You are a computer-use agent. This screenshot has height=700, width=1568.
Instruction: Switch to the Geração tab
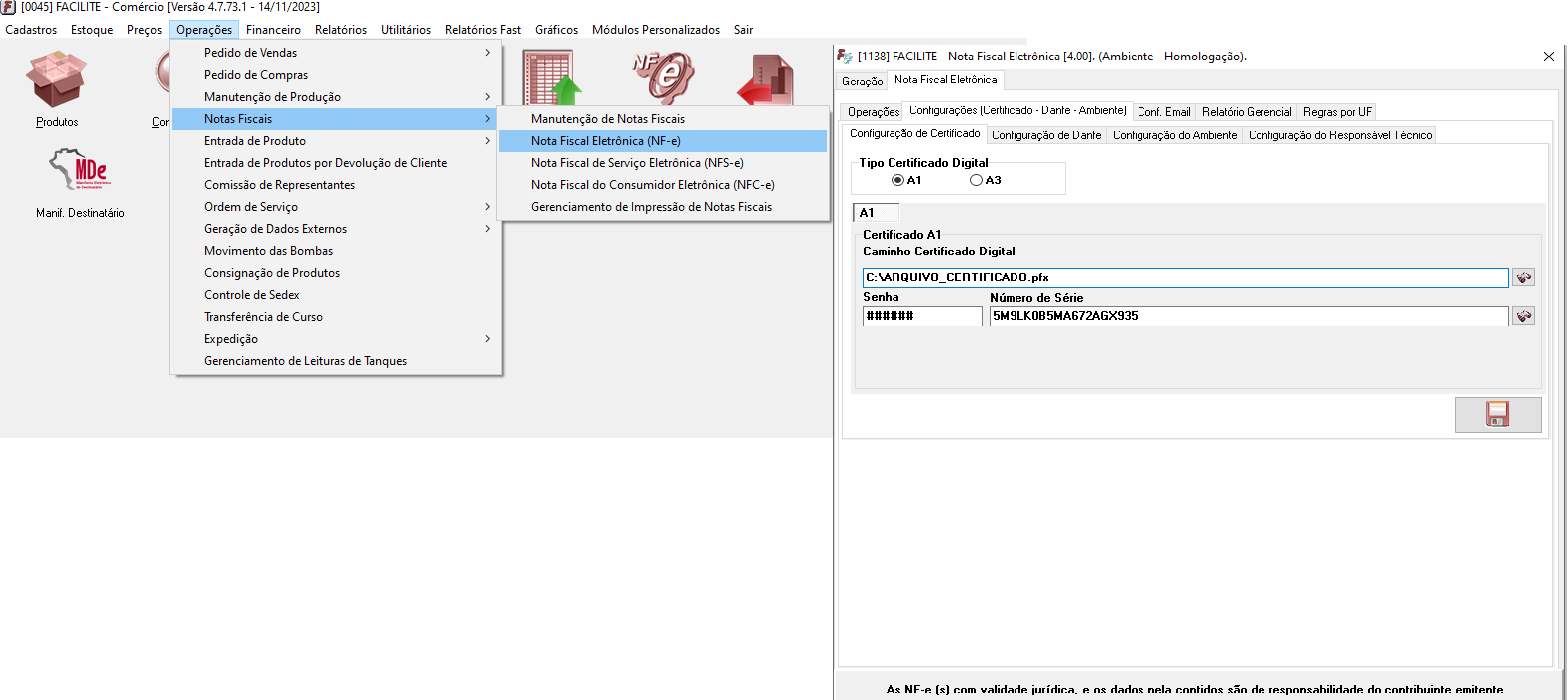pyautogui.click(x=862, y=81)
